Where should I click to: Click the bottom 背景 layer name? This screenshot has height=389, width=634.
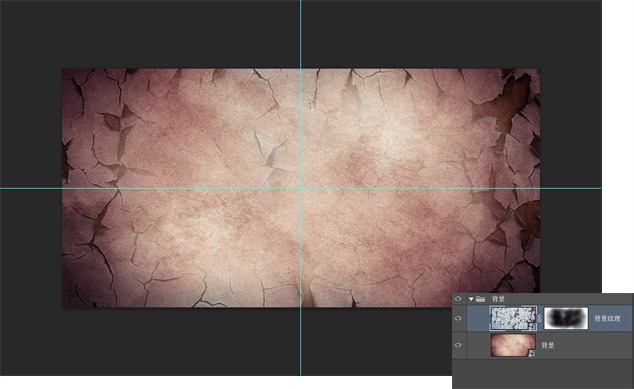point(547,345)
